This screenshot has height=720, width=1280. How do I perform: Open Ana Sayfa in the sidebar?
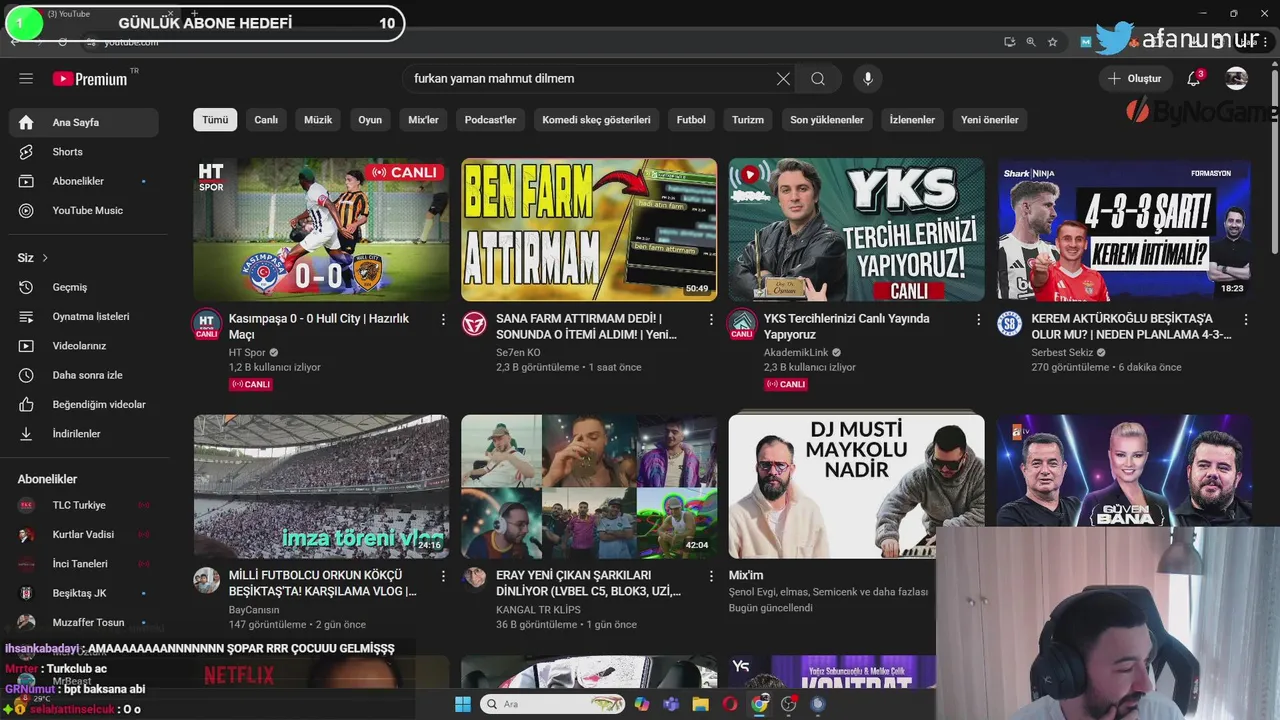tap(84, 122)
